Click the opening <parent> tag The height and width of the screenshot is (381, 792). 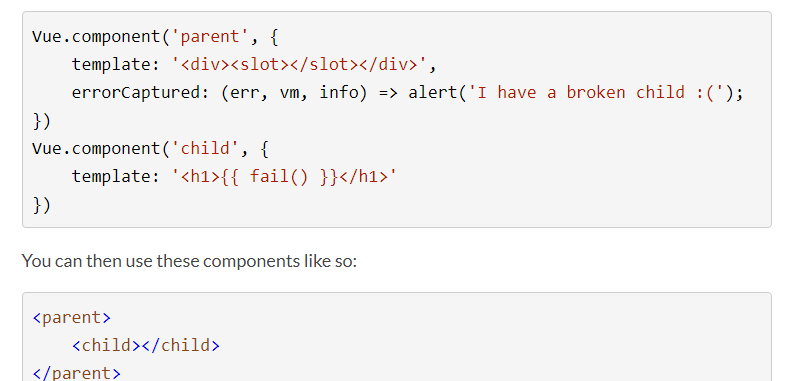(71, 317)
